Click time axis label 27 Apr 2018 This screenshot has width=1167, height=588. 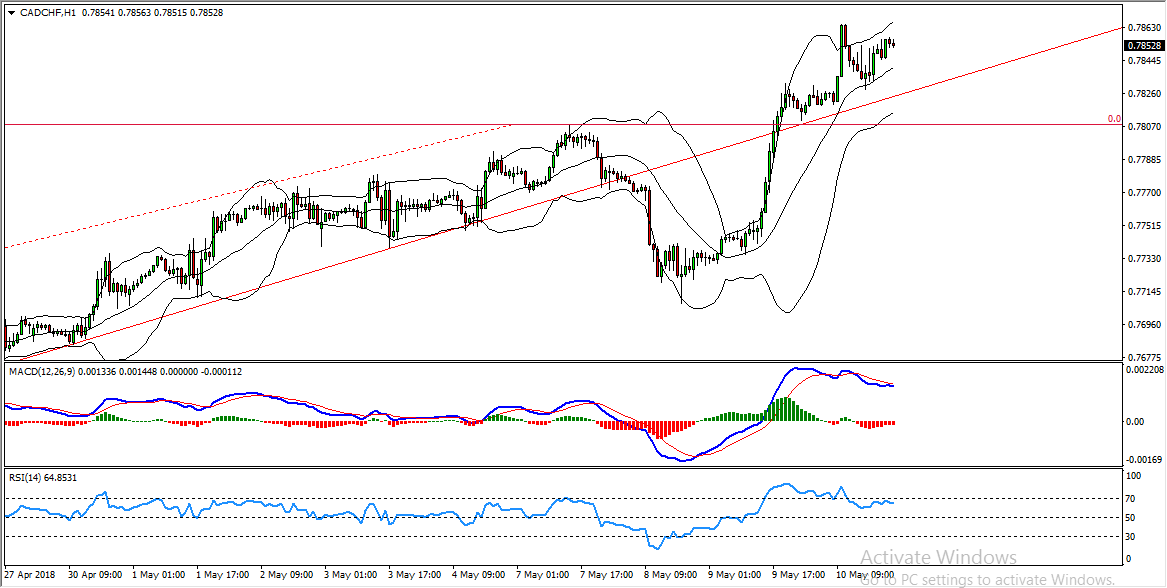click(28, 575)
